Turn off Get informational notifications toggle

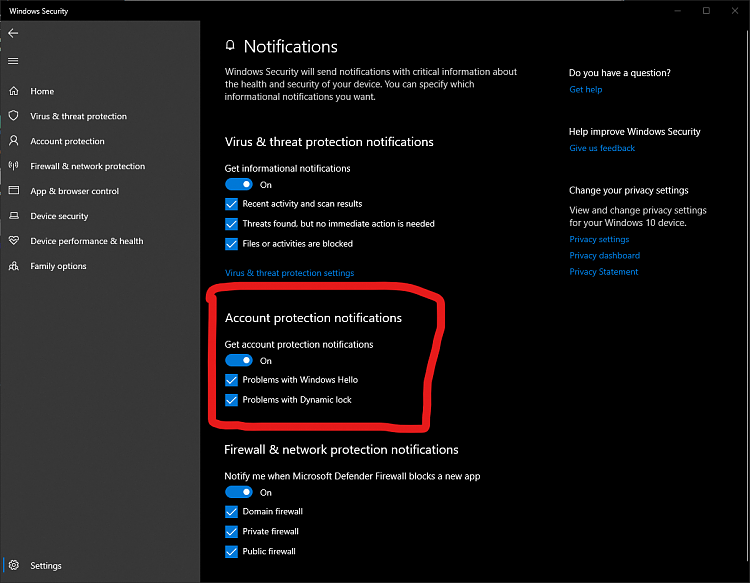239,185
